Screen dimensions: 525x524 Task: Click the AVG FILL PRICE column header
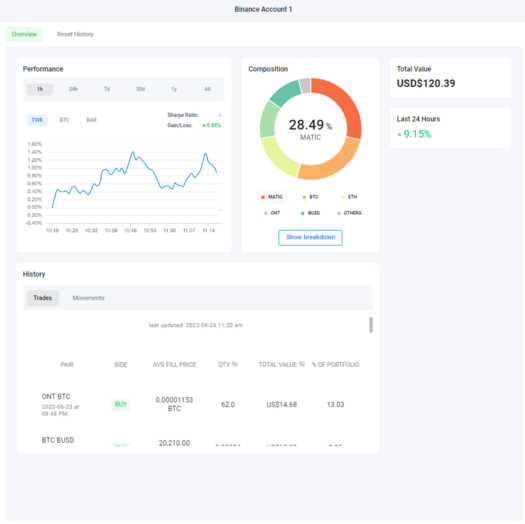pyautogui.click(x=174, y=364)
